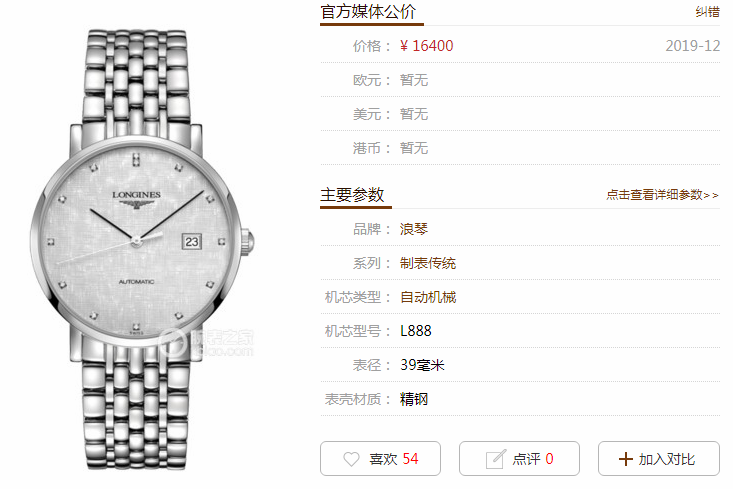This screenshot has width=733, height=489.
Task: Open the 制表传统 series link
Action: pyautogui.click(x=428, y=263)
